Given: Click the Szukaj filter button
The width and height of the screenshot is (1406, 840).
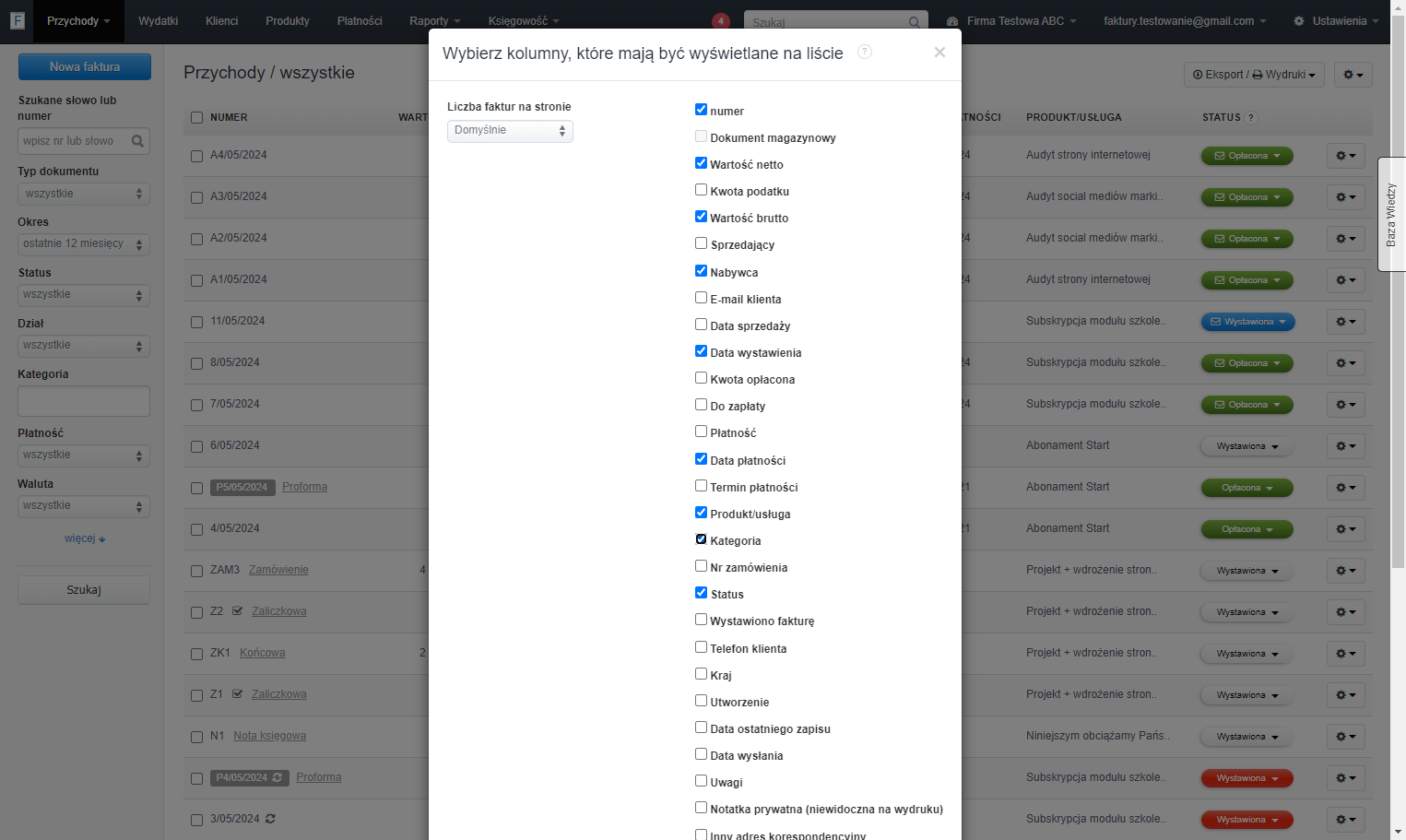Looking at the screenshot, I should pyautogui.click(x=84, y=590).
